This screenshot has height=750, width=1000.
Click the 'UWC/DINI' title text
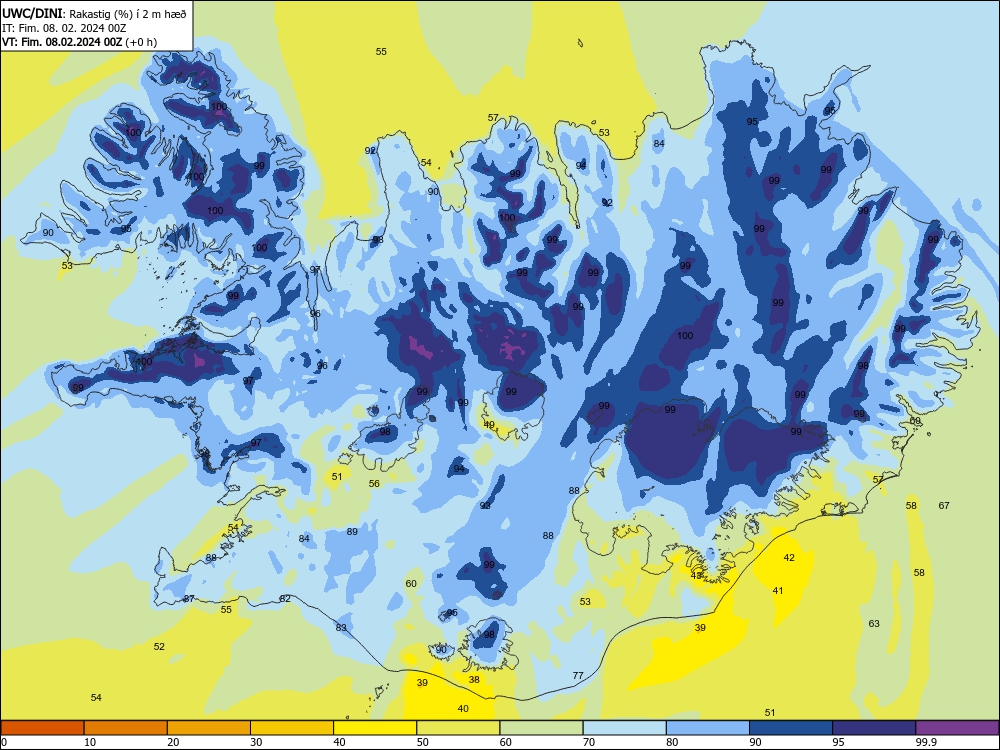pyautogui.click(x=32, y=14)
